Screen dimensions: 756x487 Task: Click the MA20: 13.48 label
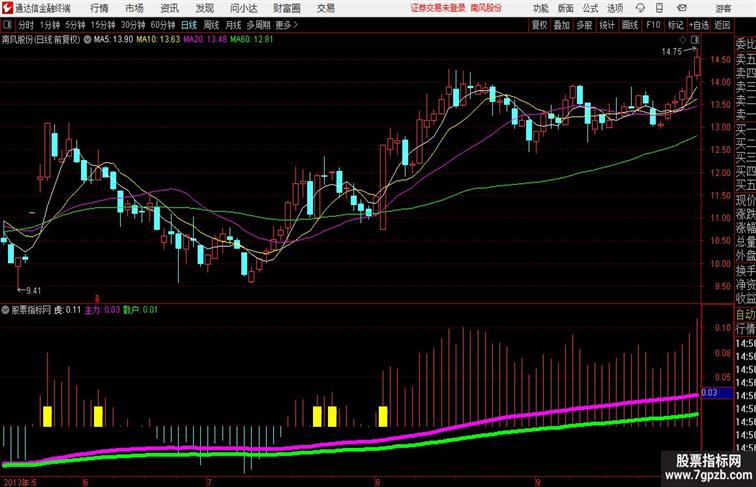(205, 40)
